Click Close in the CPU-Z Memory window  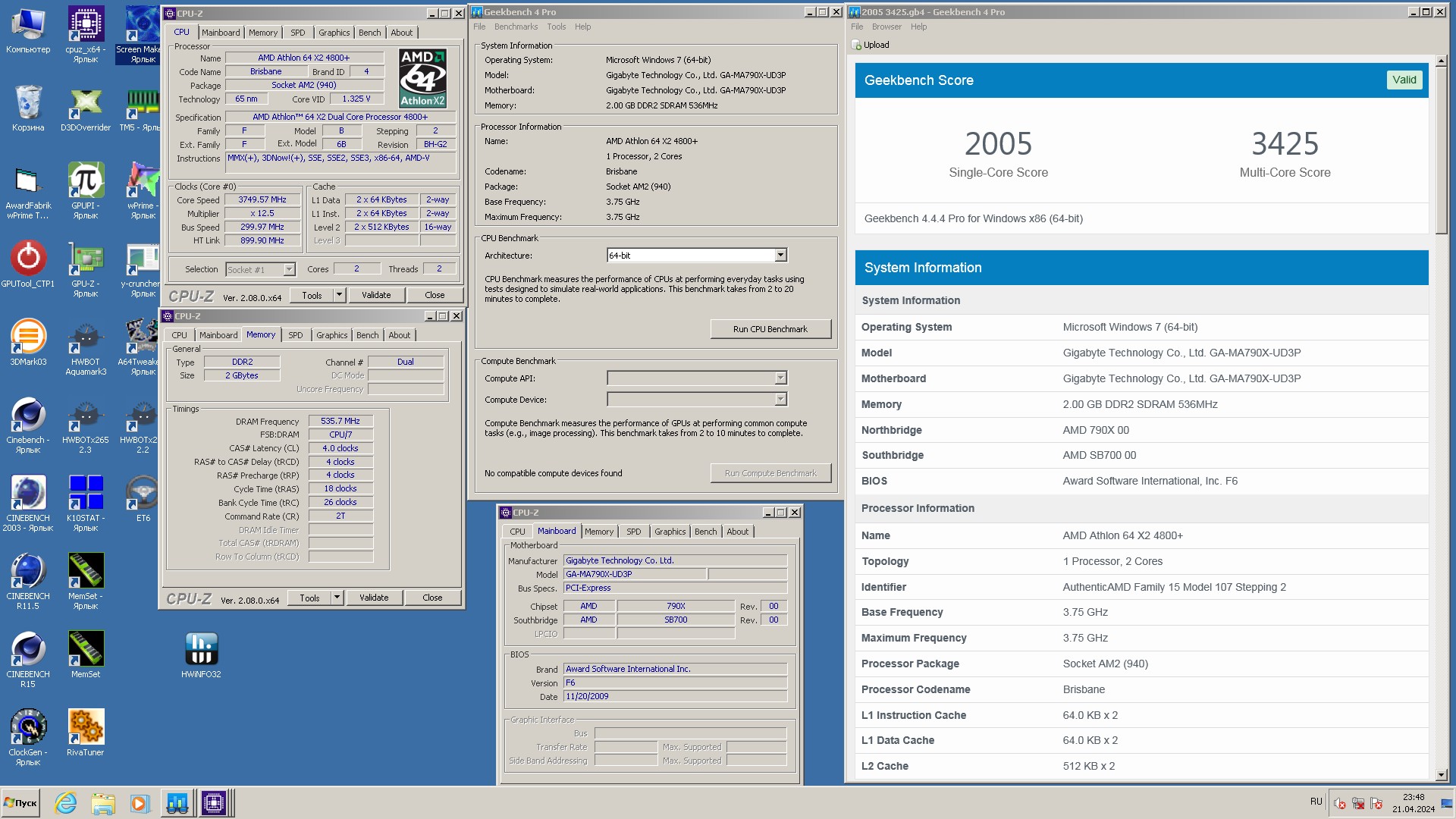(x=432, y=598)
